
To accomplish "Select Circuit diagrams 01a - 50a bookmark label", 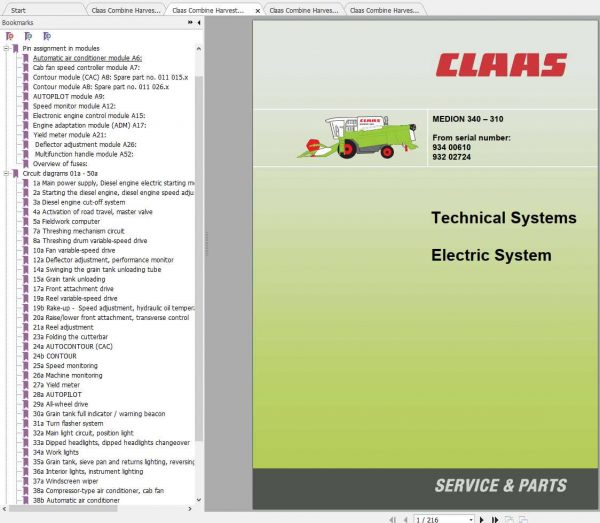I will (60, 173).
